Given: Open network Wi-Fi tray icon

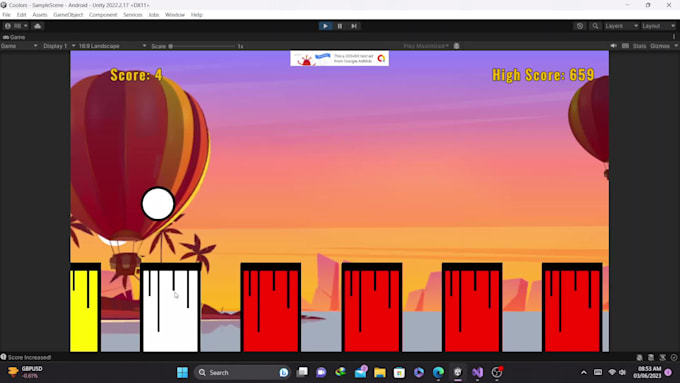Looking at the screenshot, I should tap(612, 373).
